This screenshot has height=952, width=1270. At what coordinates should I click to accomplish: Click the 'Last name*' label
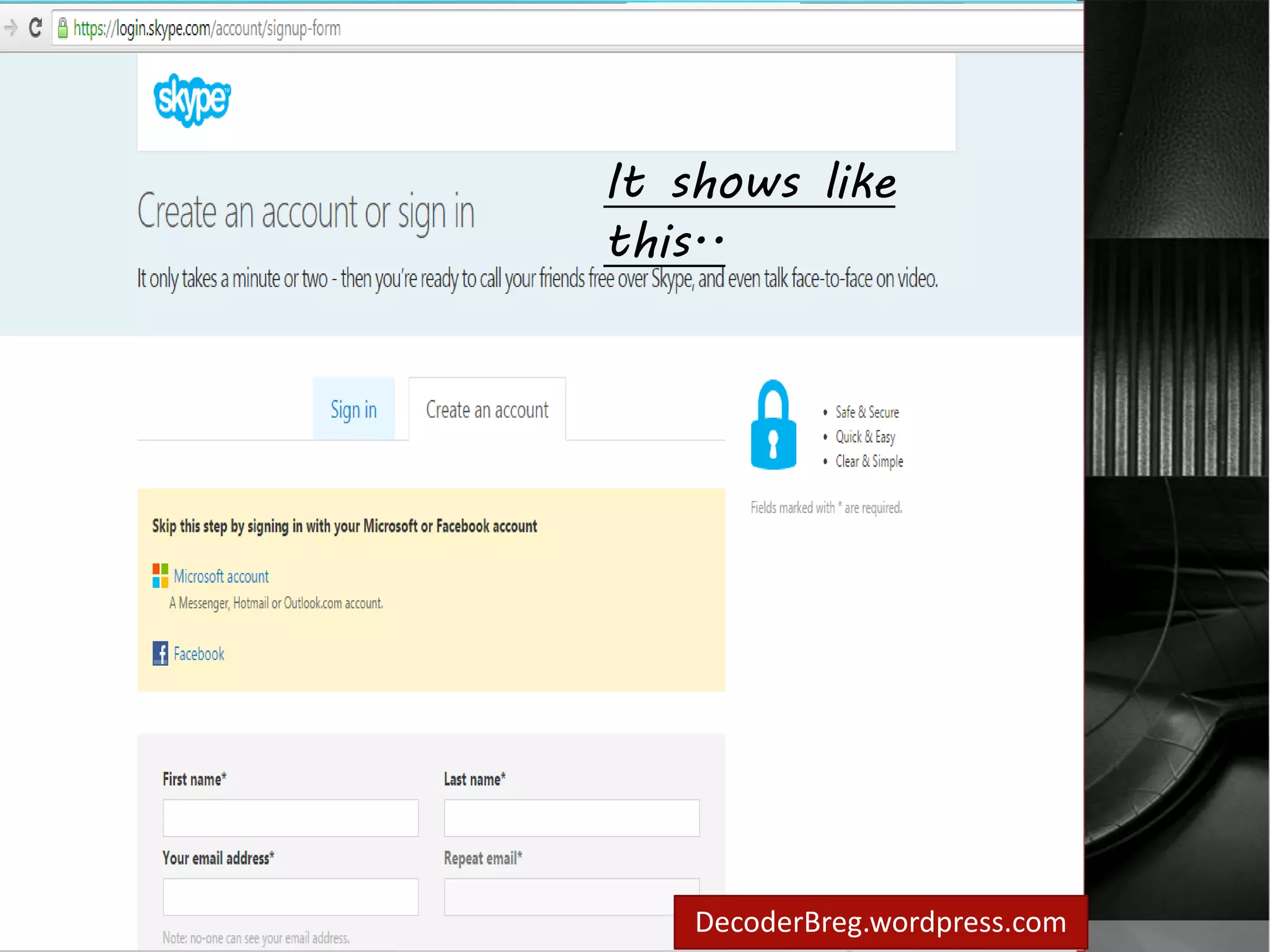474,779
